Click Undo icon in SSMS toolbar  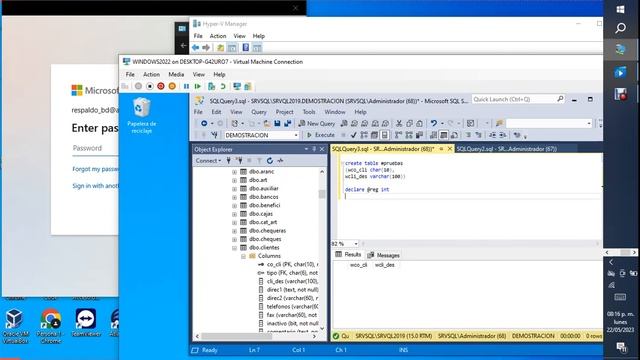coord(433,123)
